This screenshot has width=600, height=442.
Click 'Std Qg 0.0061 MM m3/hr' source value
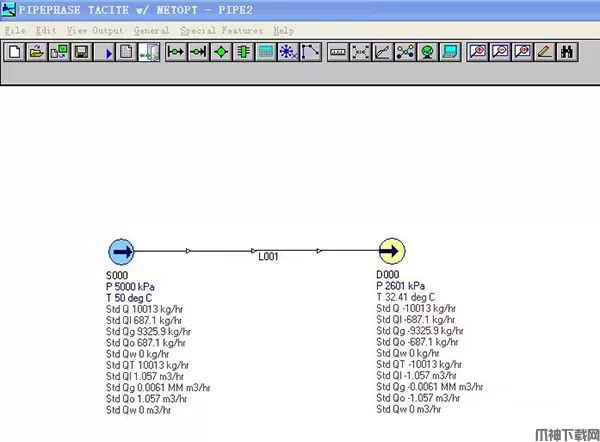(158, 388)
